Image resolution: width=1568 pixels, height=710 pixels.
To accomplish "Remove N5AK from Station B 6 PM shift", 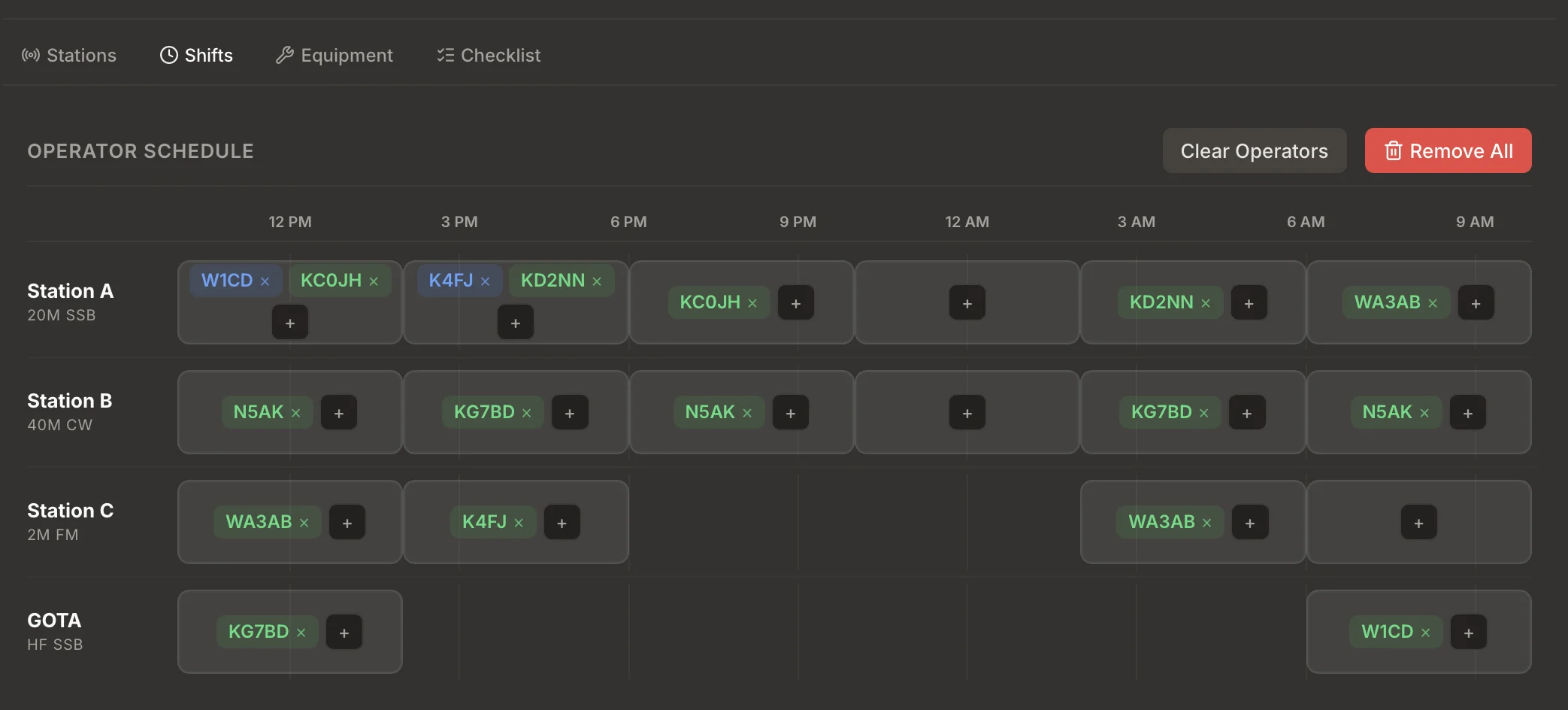I will pyautogui.click(x=747, y=413).
